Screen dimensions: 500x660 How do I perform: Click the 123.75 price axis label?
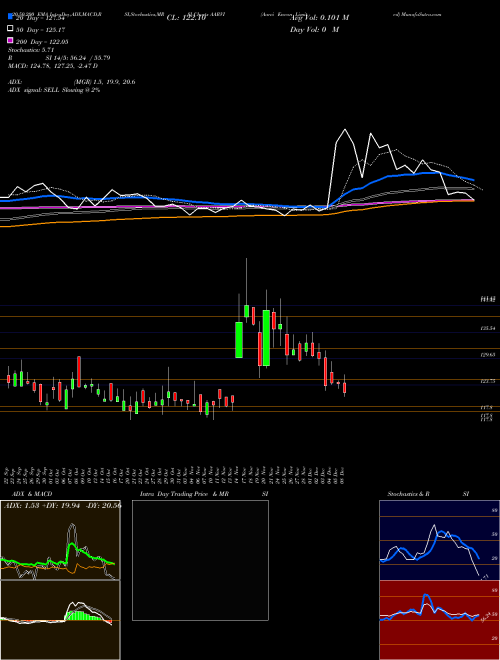[x=488, y=381]
